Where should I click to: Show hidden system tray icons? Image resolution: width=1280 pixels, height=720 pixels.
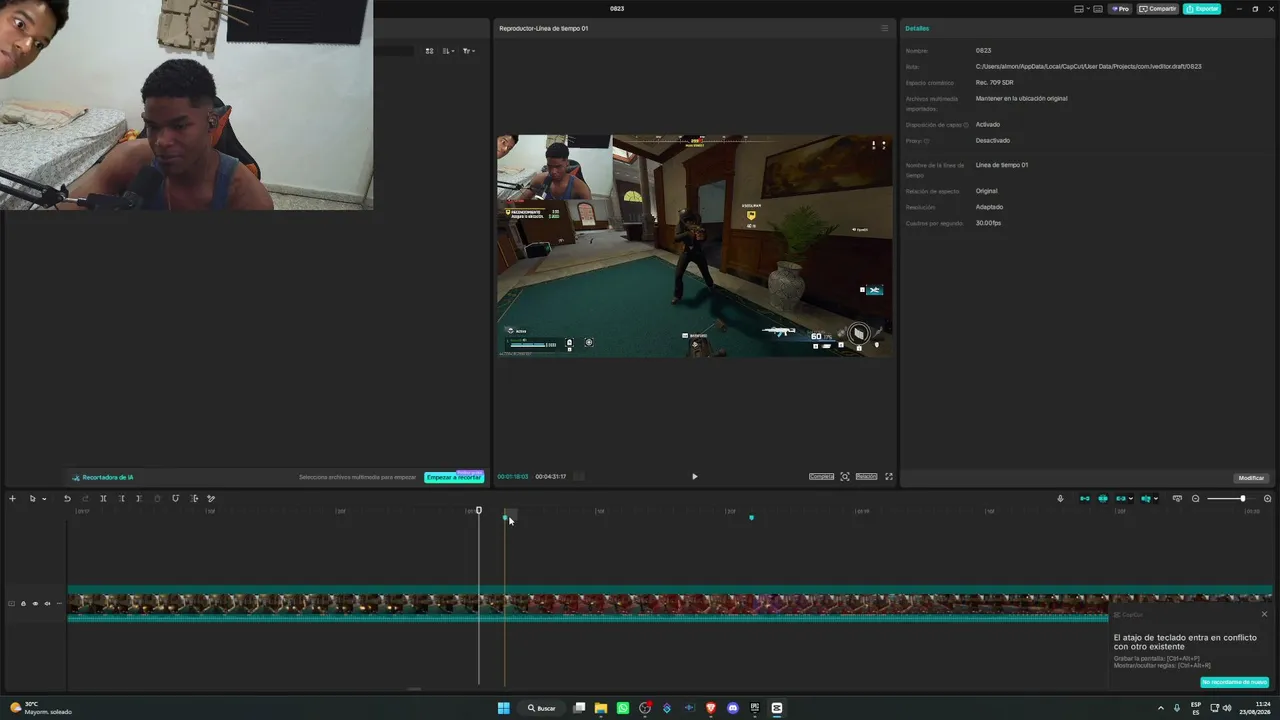(1161, 708)
